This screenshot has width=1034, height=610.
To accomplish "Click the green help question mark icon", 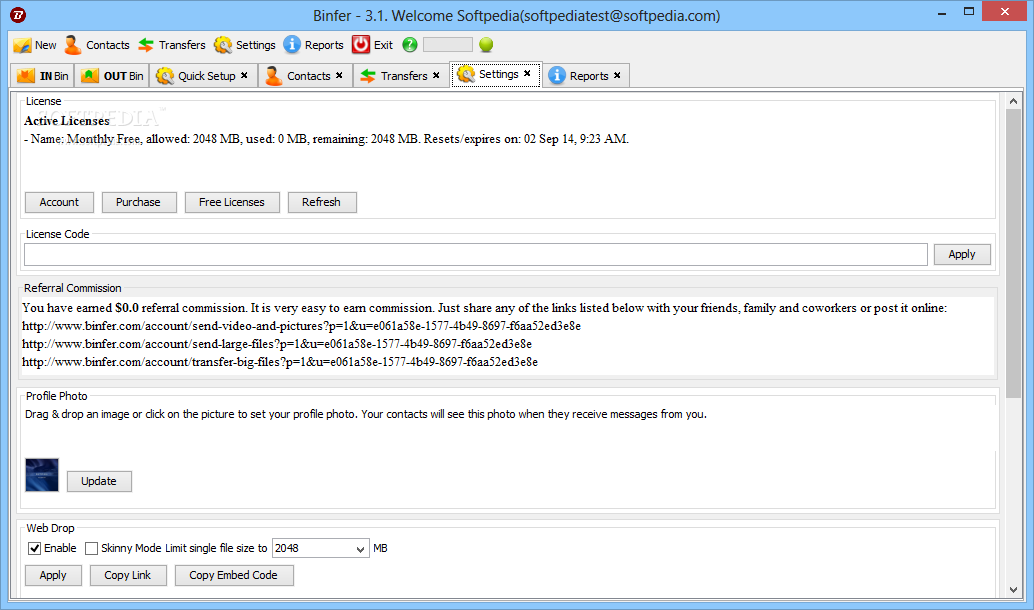I will click(410, 45).
